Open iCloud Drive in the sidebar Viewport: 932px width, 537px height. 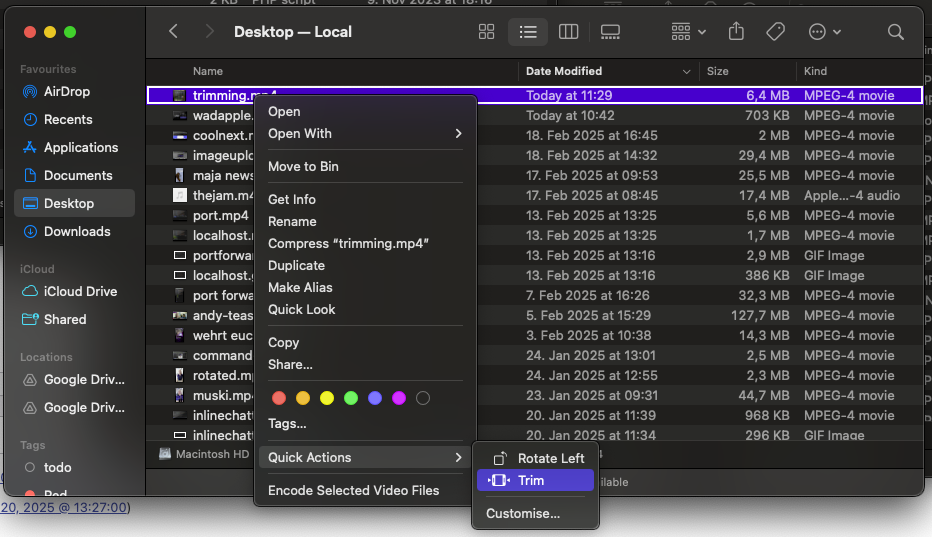(80, 291)
